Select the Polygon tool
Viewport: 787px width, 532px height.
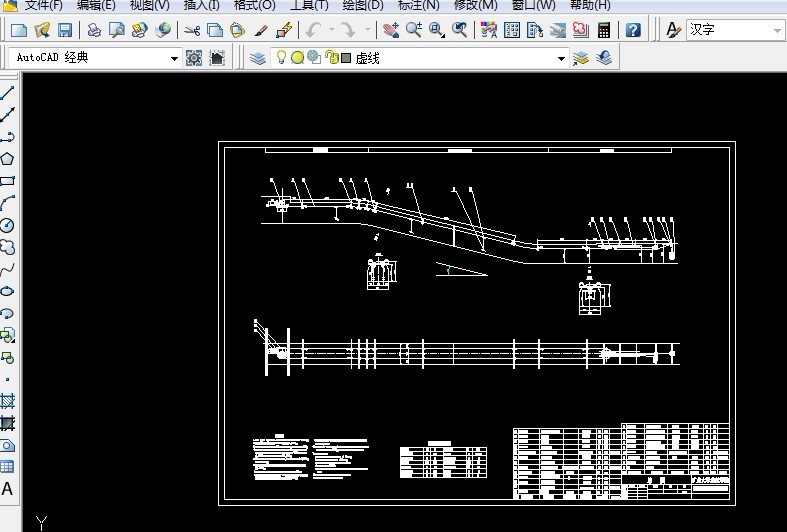(8, 159)
